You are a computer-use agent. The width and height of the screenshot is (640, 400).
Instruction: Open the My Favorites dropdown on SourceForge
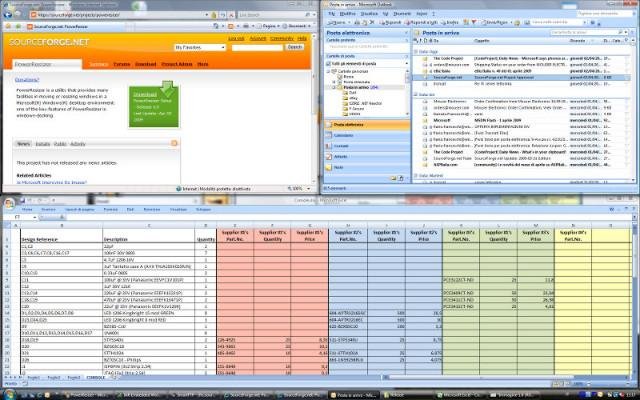pos(200,47)
